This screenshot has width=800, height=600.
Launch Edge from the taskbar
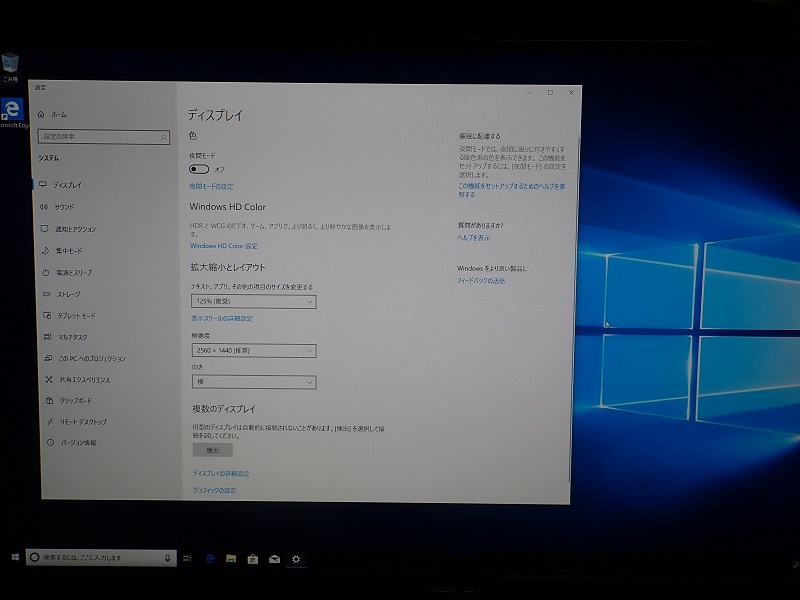210,559
